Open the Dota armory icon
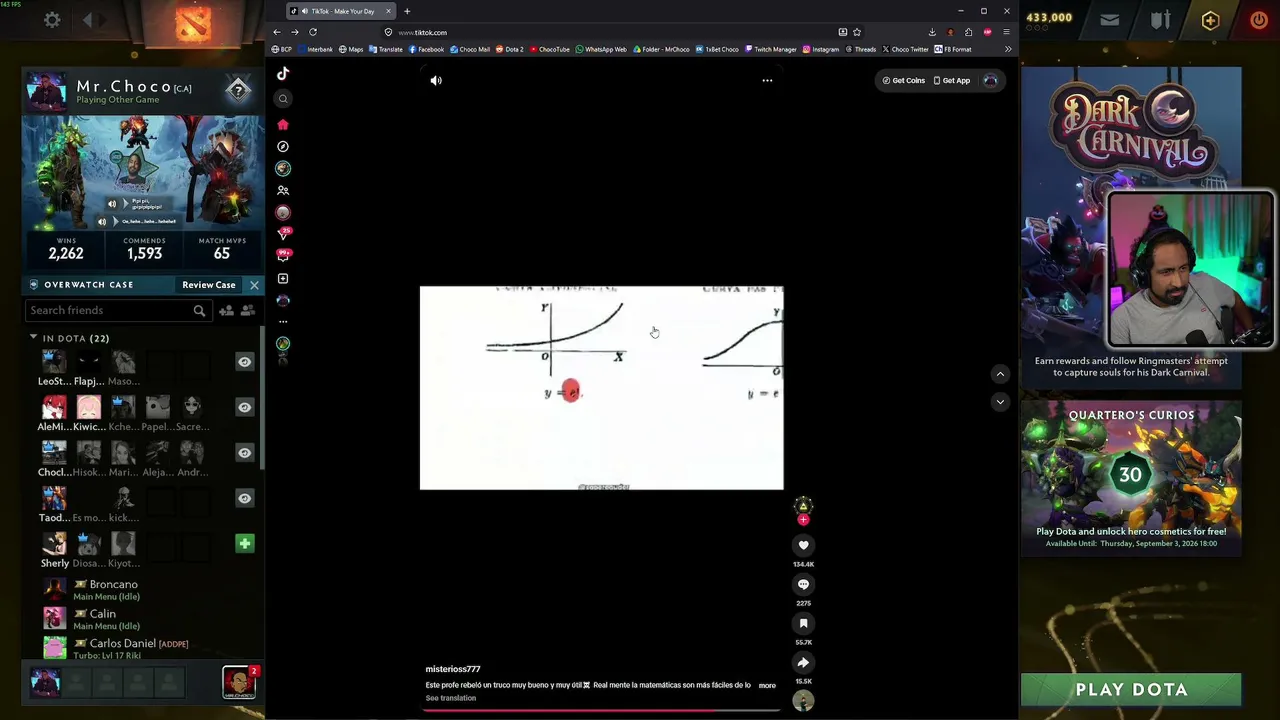 point(1160,19)
